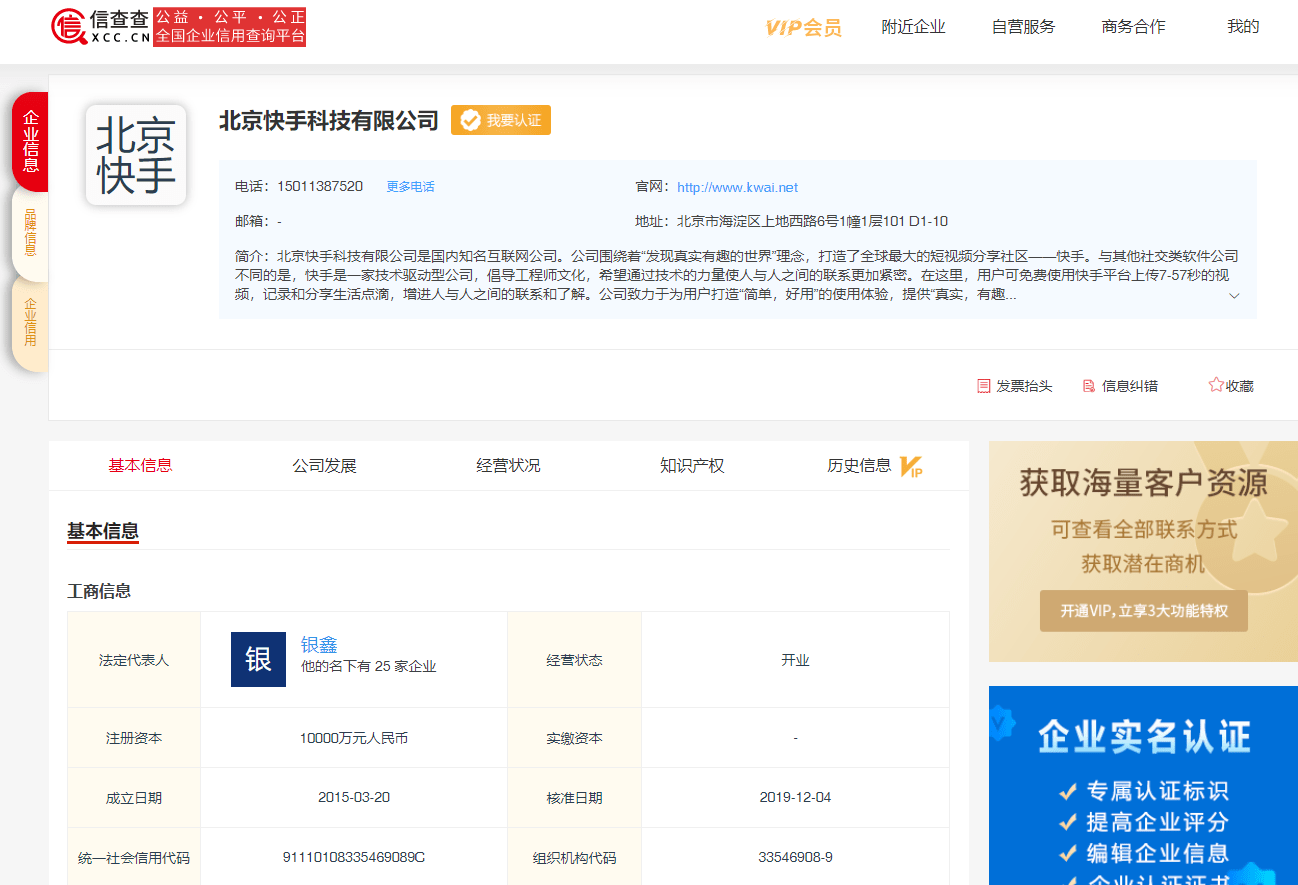Viewport: 1298px width, 885px height.
Task: Expand the company 简介 description chevron
Action: (x=1234, y=296)
